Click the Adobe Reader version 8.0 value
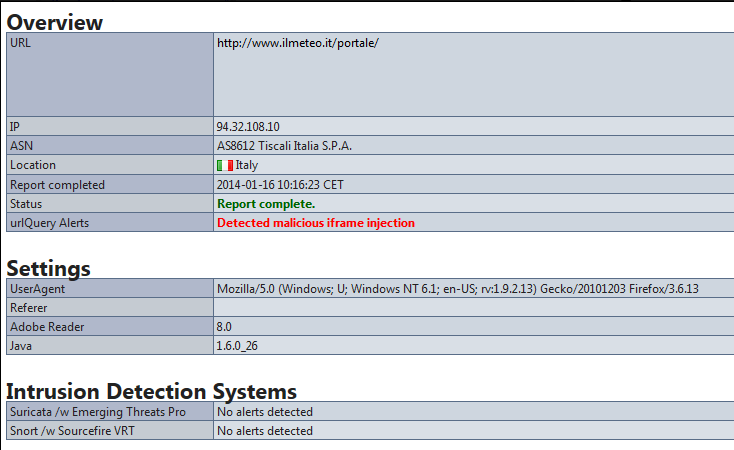 224,327
